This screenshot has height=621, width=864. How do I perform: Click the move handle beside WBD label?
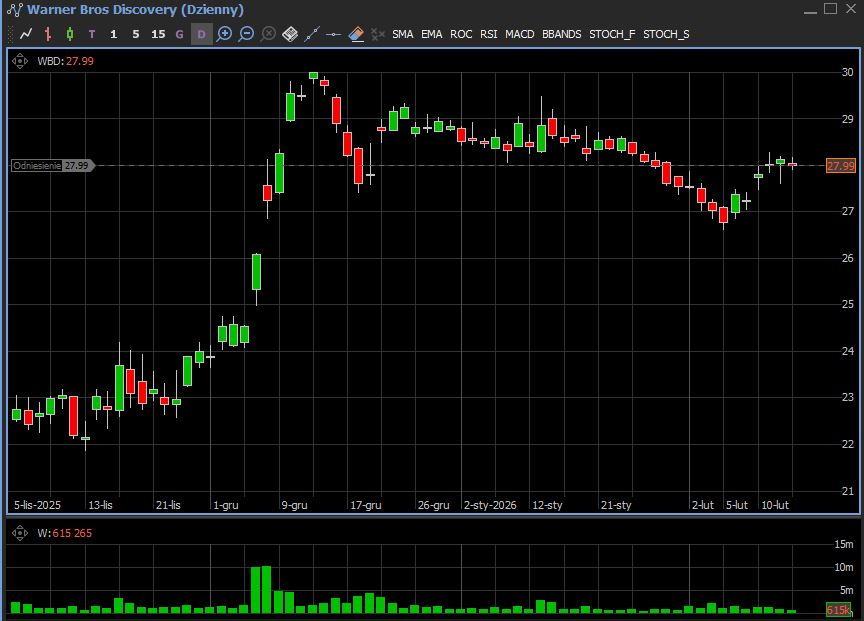pyautogui.click(x=20, y=61)
